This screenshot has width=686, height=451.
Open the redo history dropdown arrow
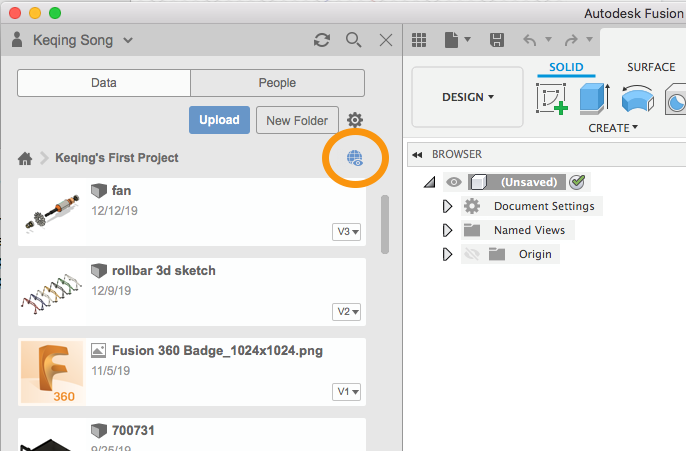tap(589, 39)
